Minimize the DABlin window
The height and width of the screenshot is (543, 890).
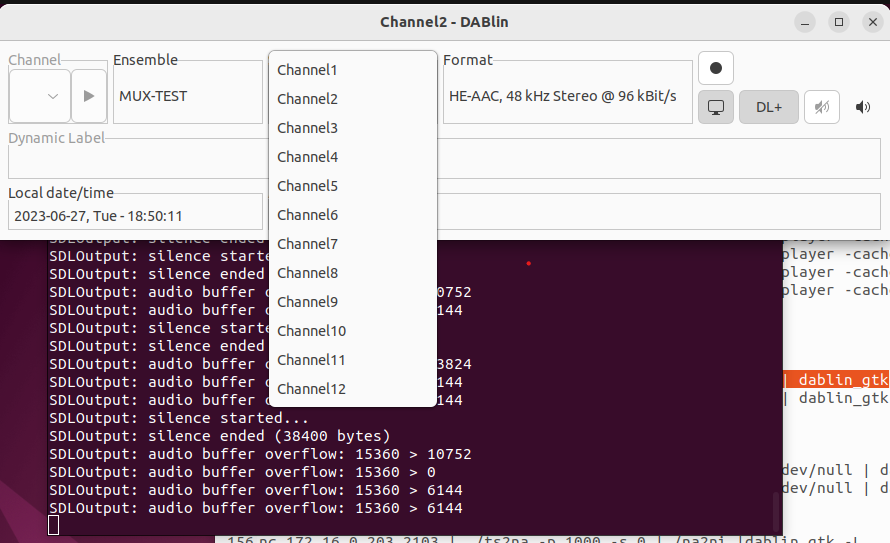click(x=804, y=22)
